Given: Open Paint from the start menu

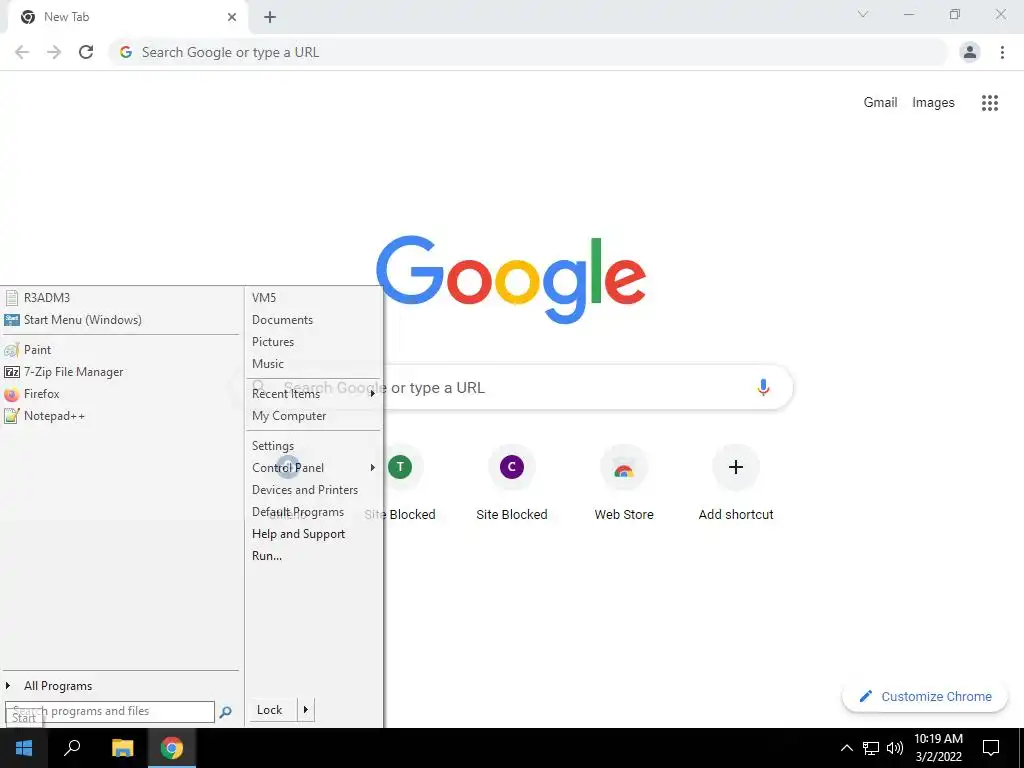Looking at the screenshot, I should [x=37, y=349].
